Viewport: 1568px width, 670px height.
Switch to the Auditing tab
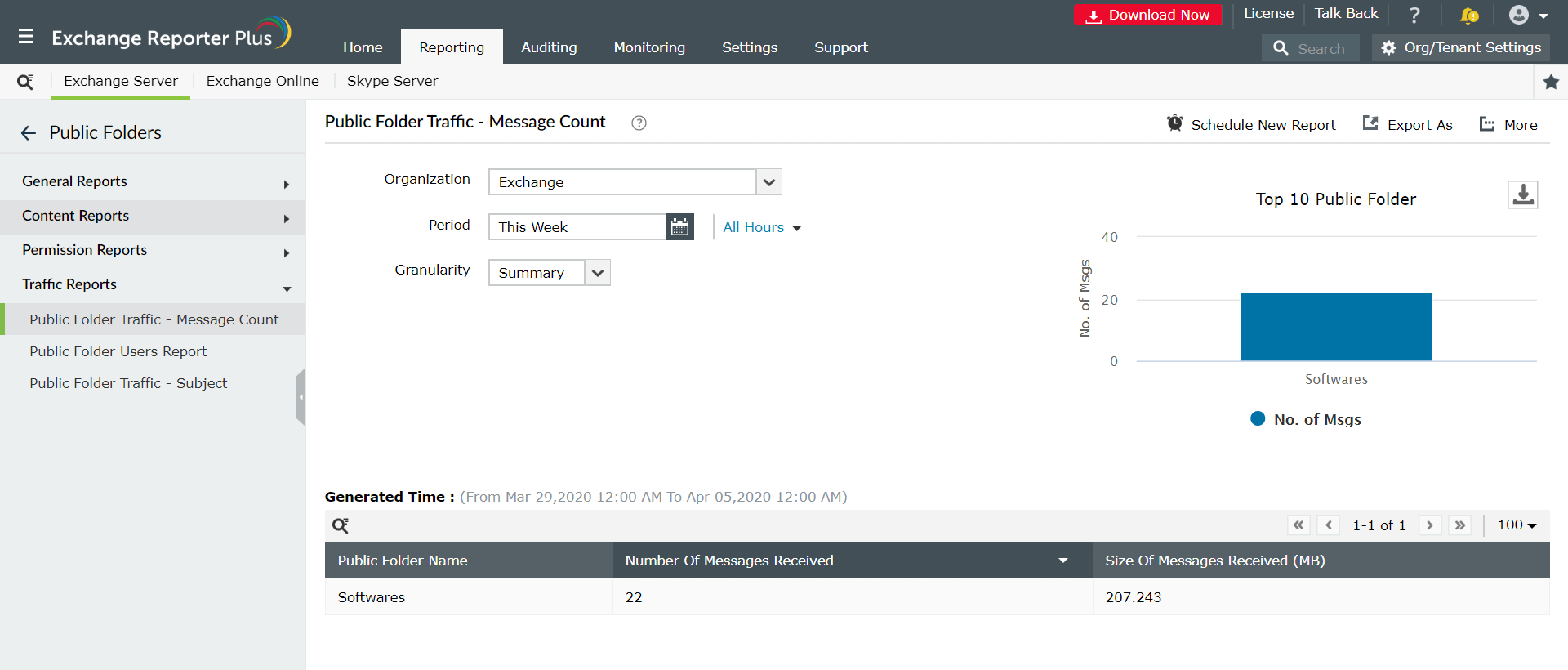tap(549, 47)
